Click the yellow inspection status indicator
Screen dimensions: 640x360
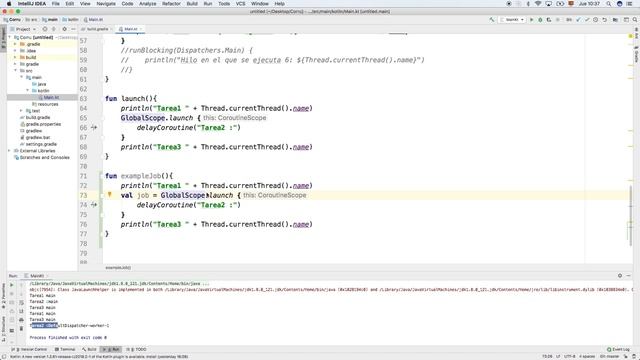point(630,37)
